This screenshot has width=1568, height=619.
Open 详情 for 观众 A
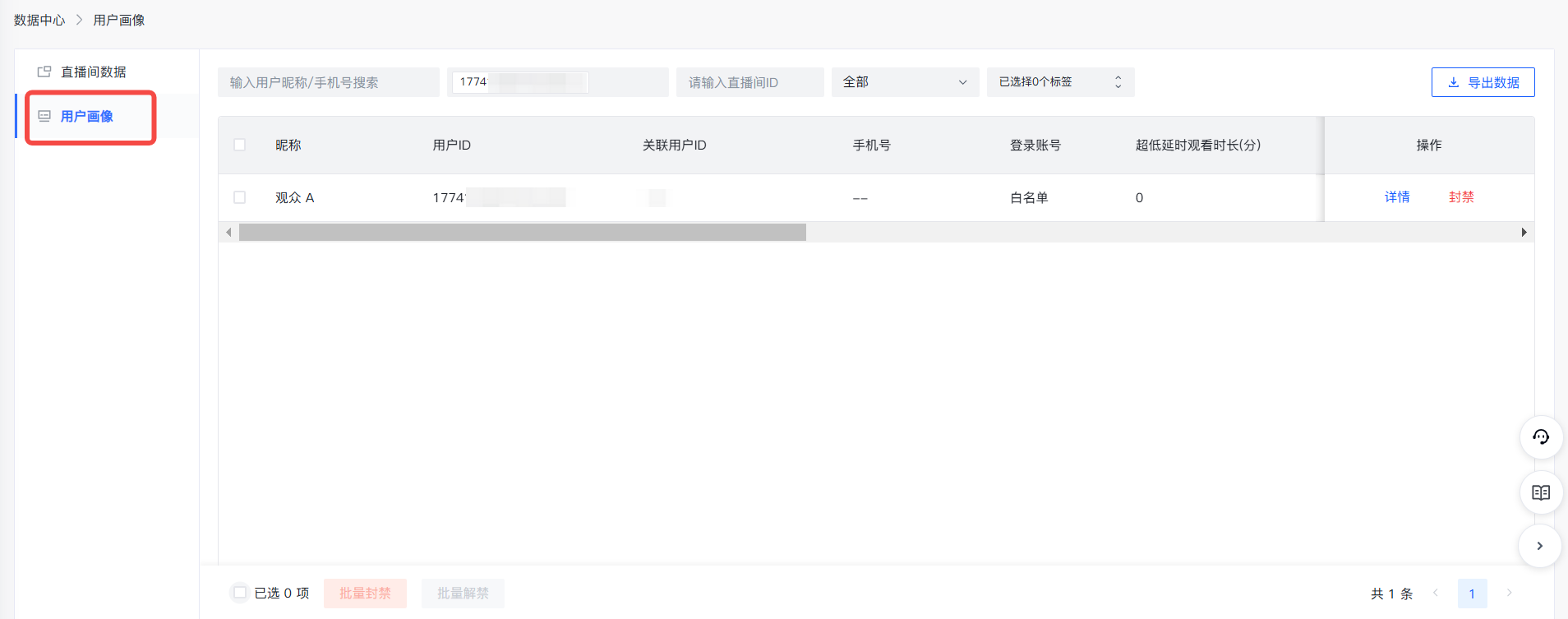[1397, 197]
